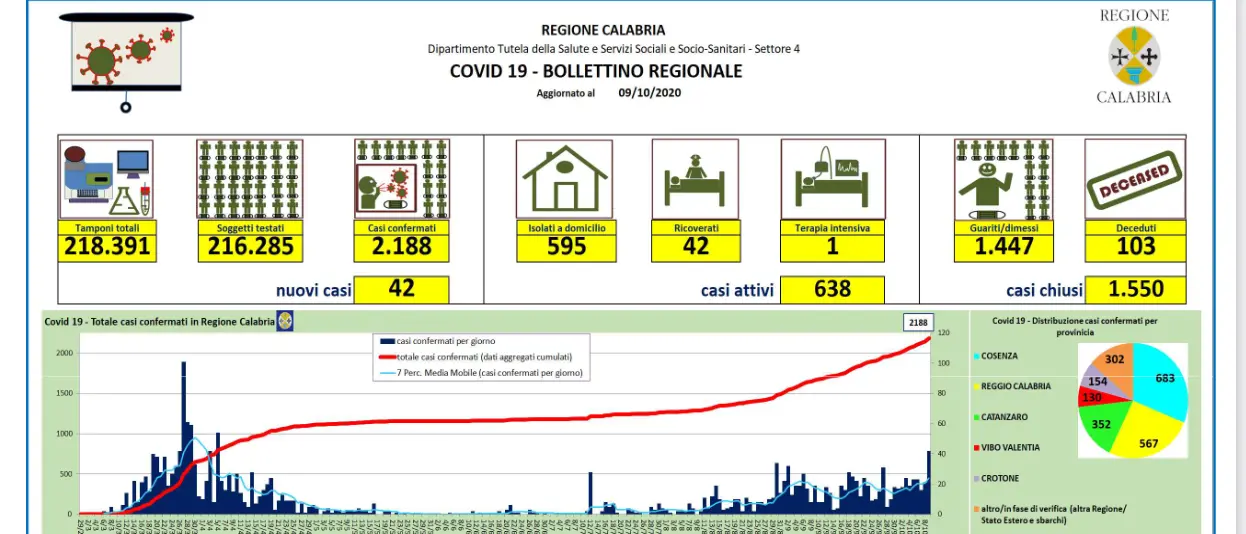The width and height of the screenshot is (1246, 534).
Task: Click the COVID 19 - BOLLETTINO REGIONALE heading
Action: (x=596, y=71)
